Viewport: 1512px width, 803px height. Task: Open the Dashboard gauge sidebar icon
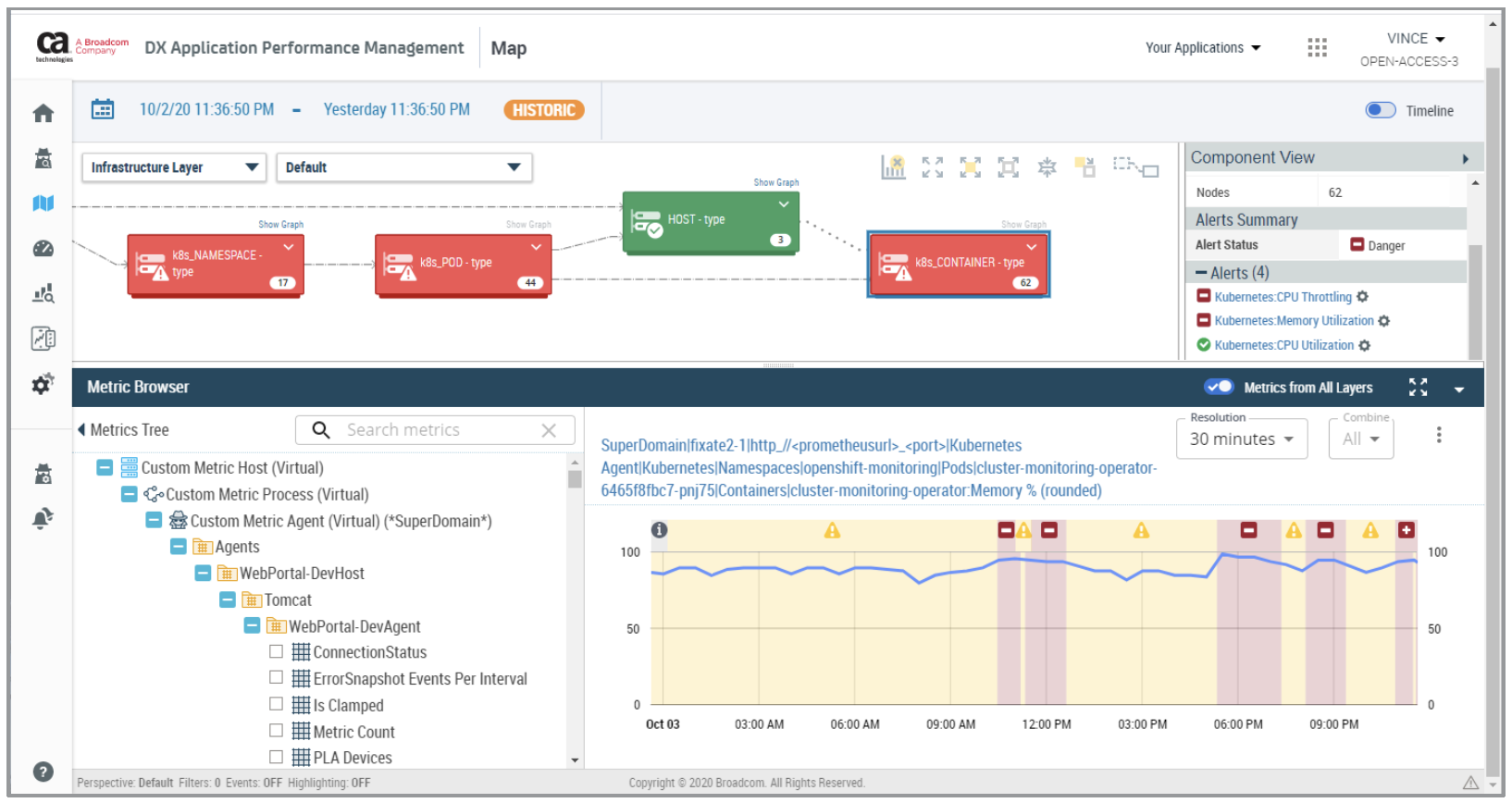click(x=43, y=248)
